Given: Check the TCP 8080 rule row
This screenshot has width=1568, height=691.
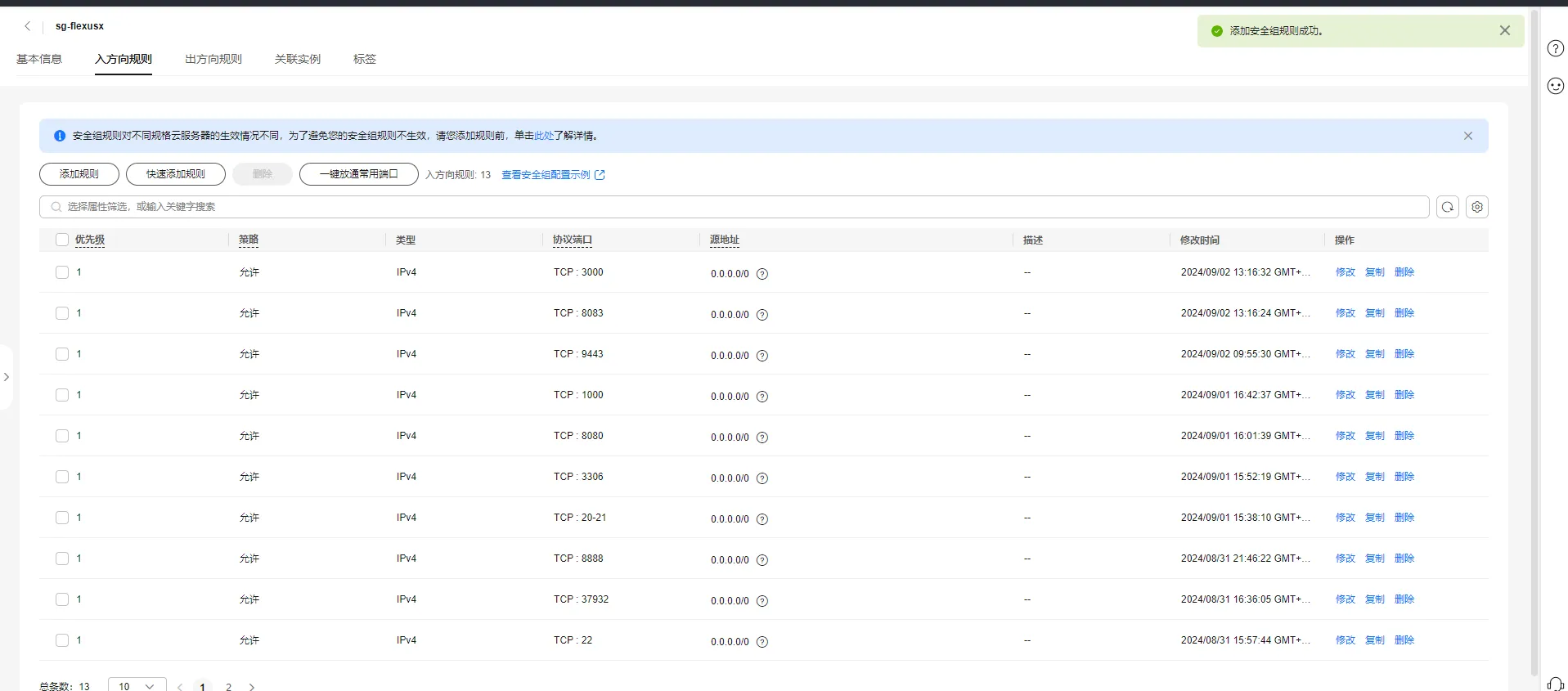Looking at the screenshot, I should (62, 436).
